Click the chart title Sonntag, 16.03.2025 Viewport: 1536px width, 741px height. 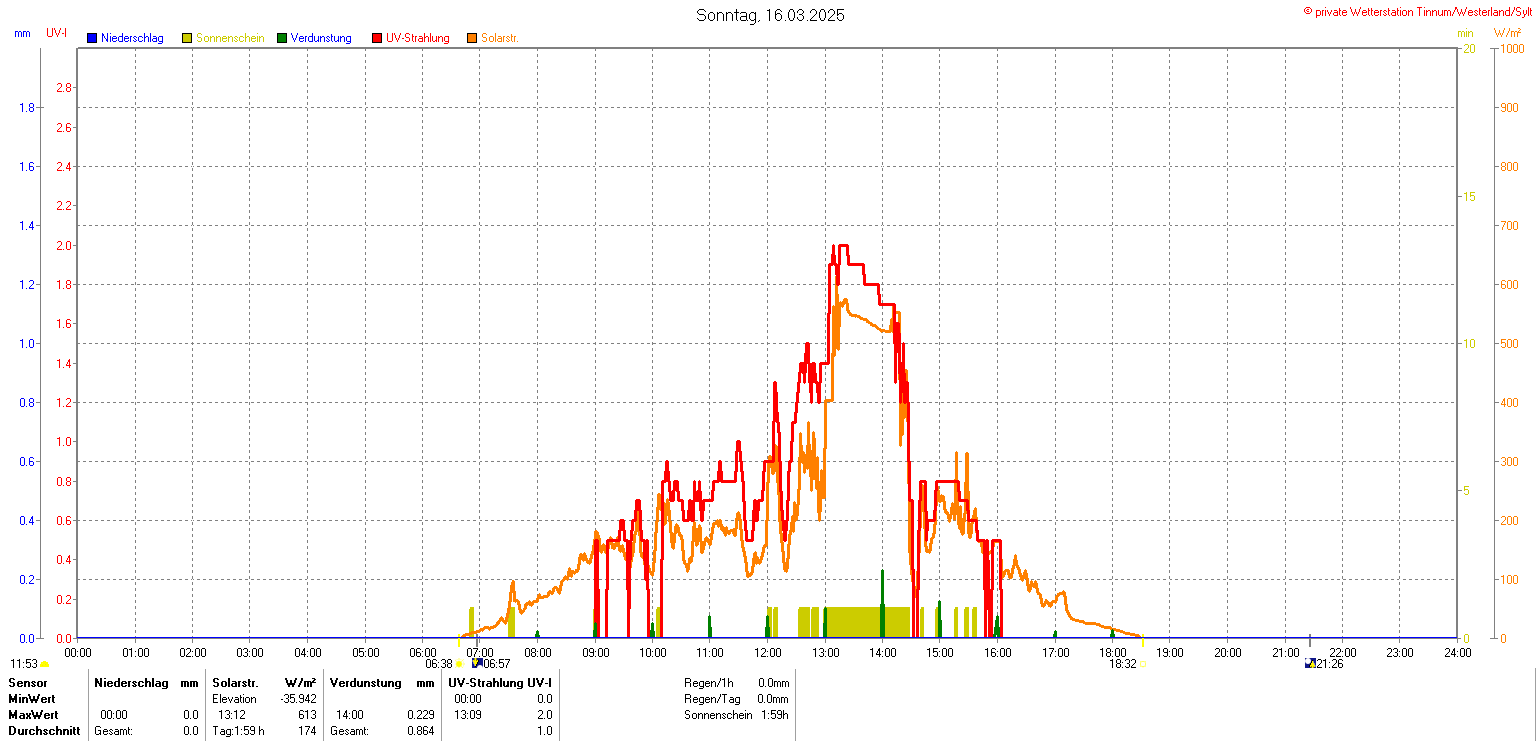pos(770,15)
